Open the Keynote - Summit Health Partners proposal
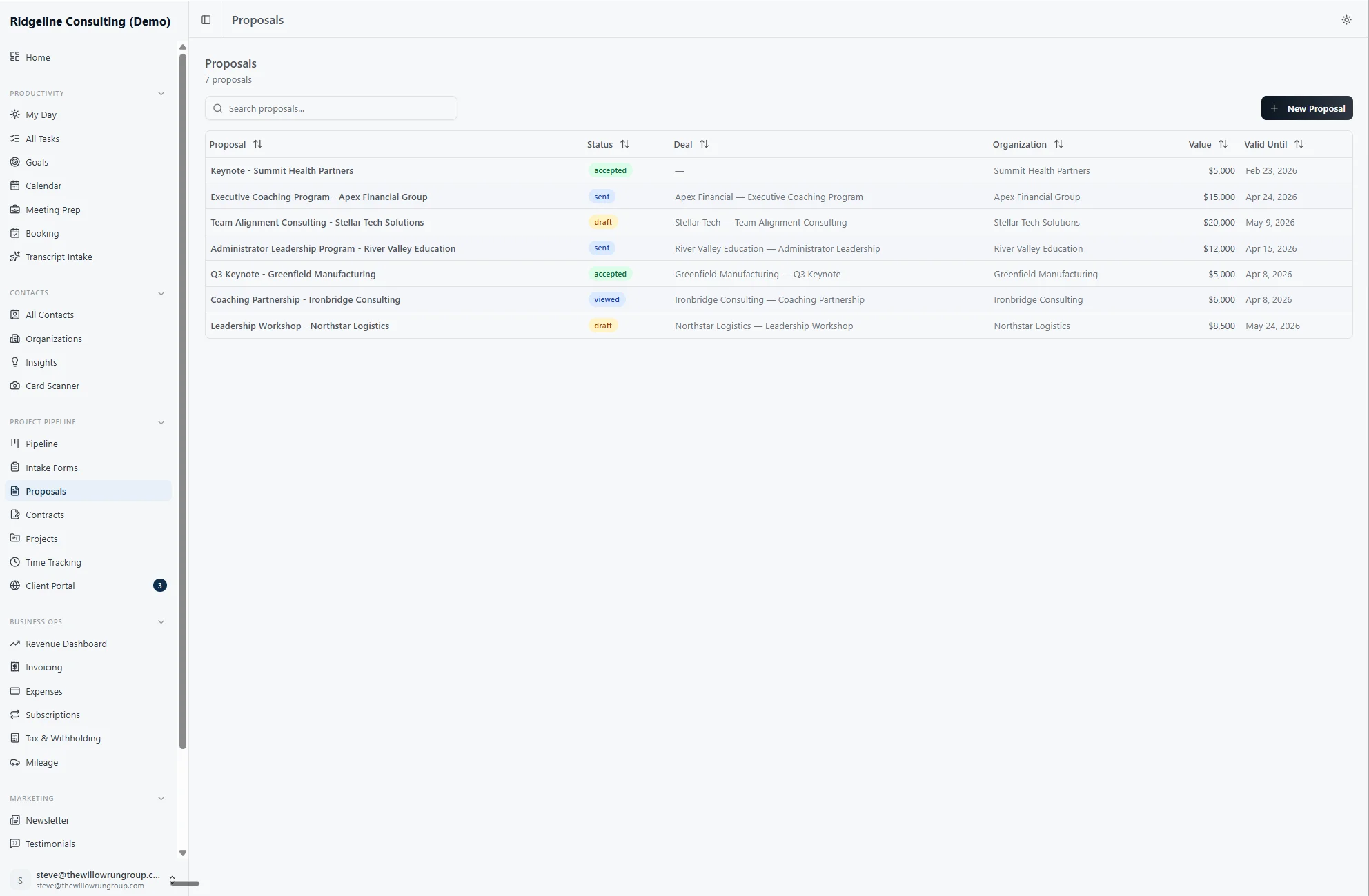The height and width of the screenshot is (896, 1369). pos(282,170)
